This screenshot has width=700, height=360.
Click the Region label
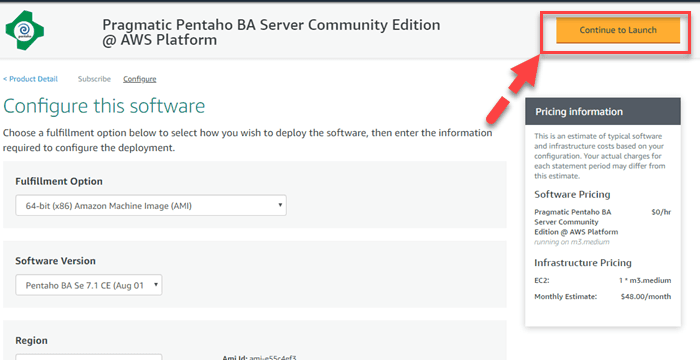pyautogui.click(x=31, y=340)
